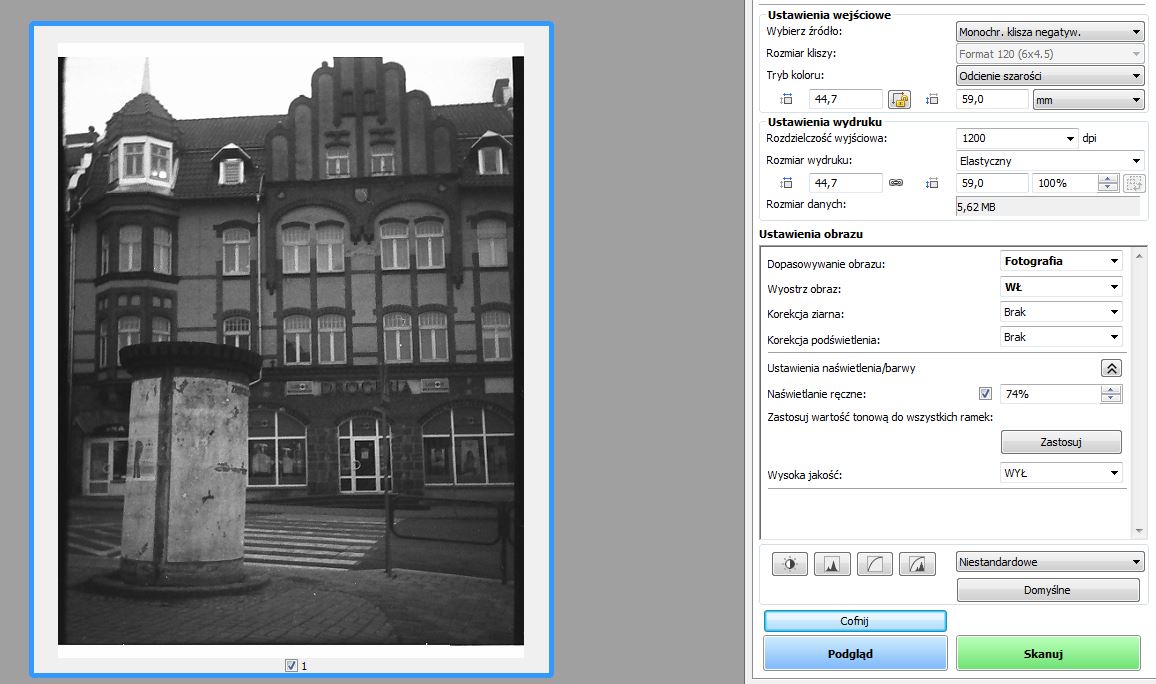The height and width of the screenshot is (684, 1156).
Task: Click the Zastosuj button
Action: 1060,441
